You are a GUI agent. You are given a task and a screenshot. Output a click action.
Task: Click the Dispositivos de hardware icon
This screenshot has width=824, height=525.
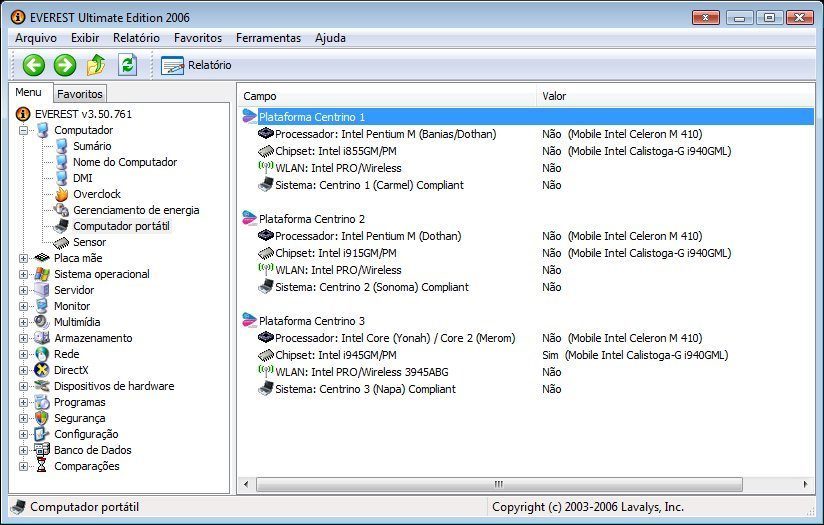(x=42, y=386)
